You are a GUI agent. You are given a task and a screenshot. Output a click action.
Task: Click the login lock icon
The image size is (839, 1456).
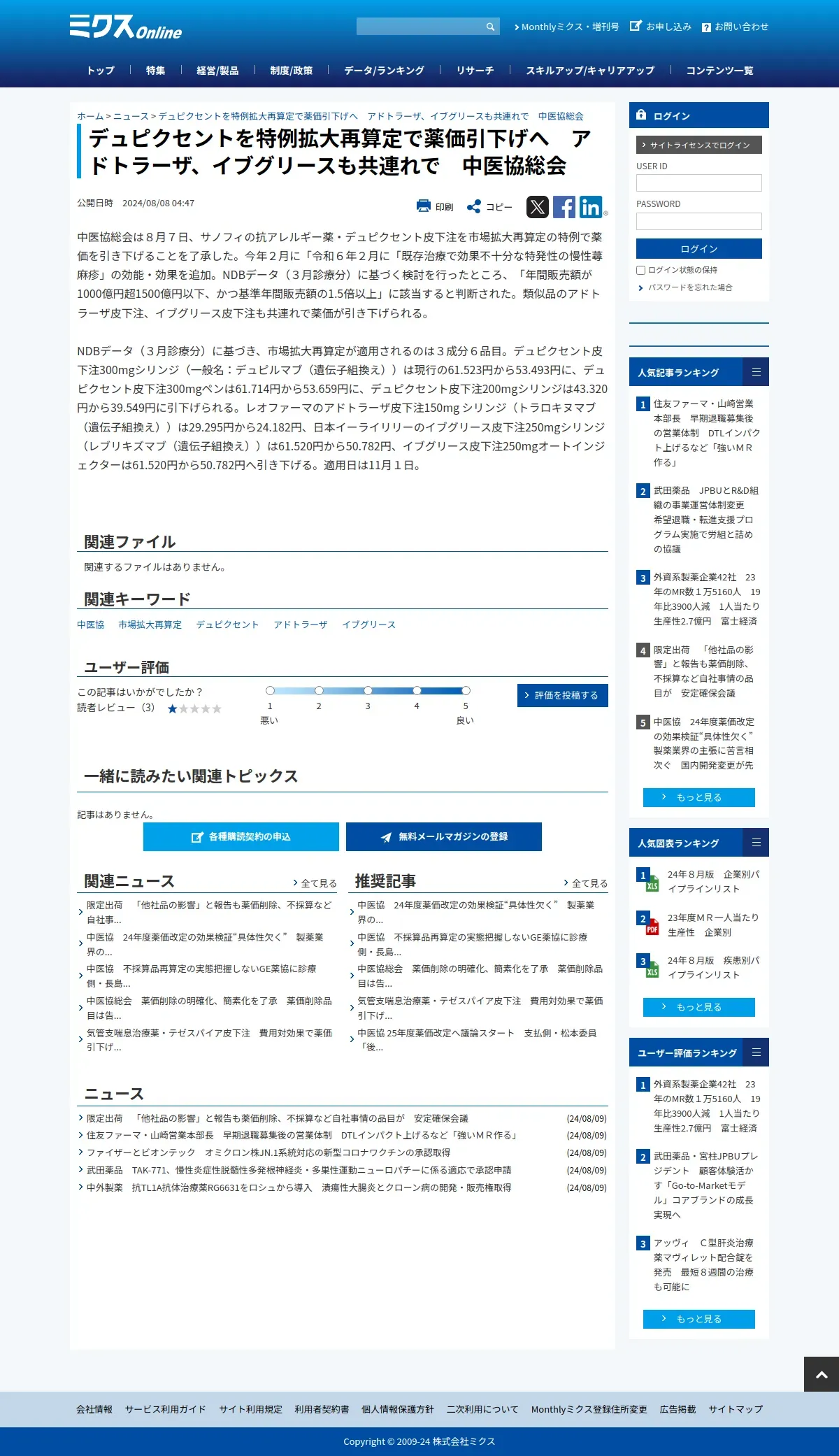pyautogui.click(x=641, y=115)
